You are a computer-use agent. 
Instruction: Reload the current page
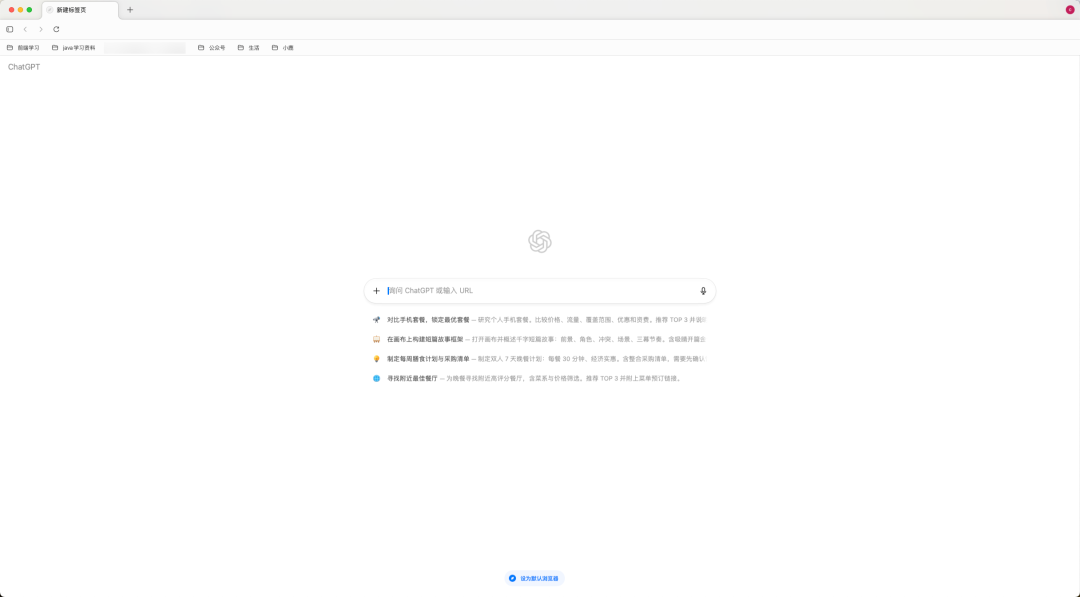tap(56, 29)
